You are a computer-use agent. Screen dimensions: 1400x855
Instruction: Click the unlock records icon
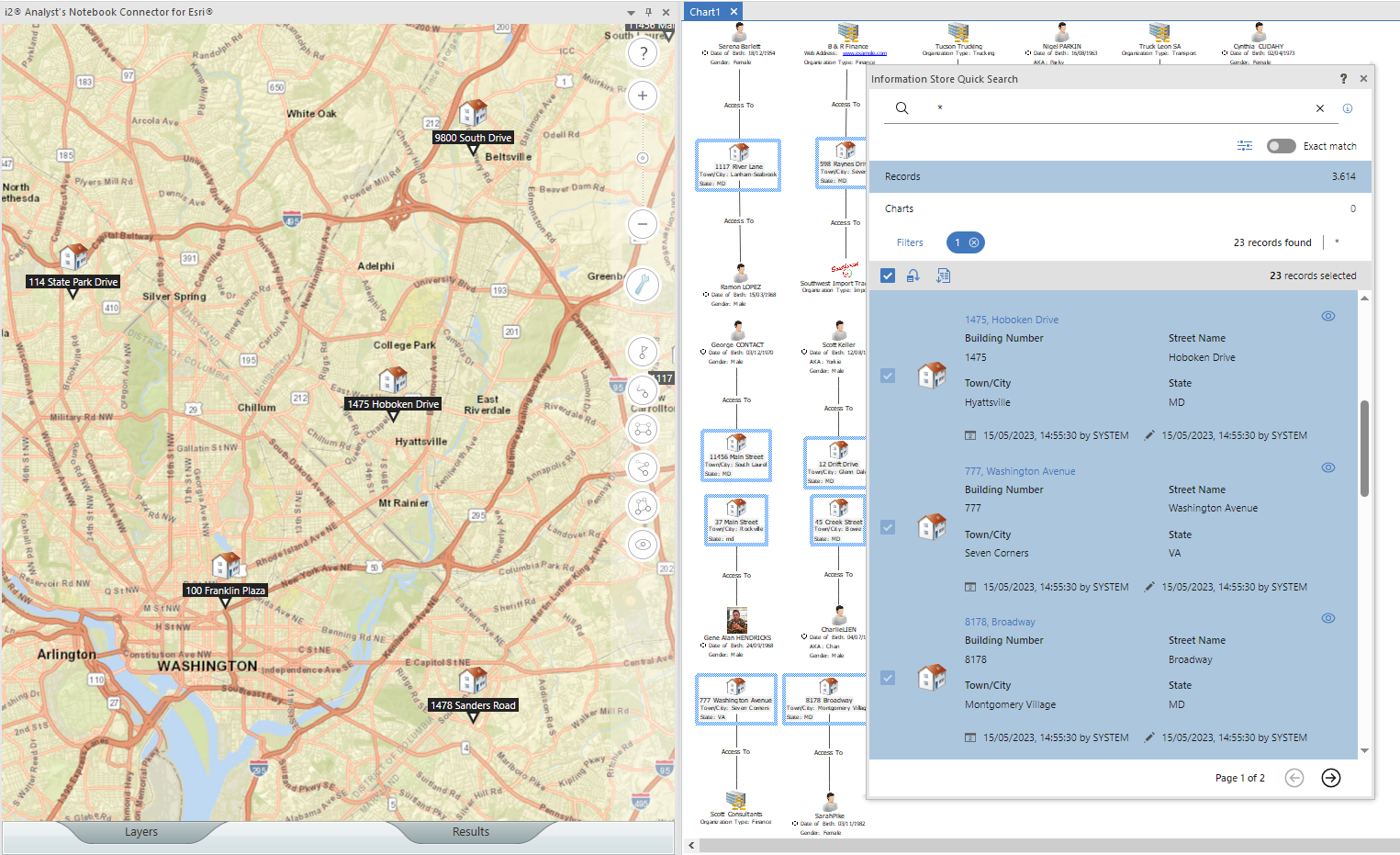point(913,276)
